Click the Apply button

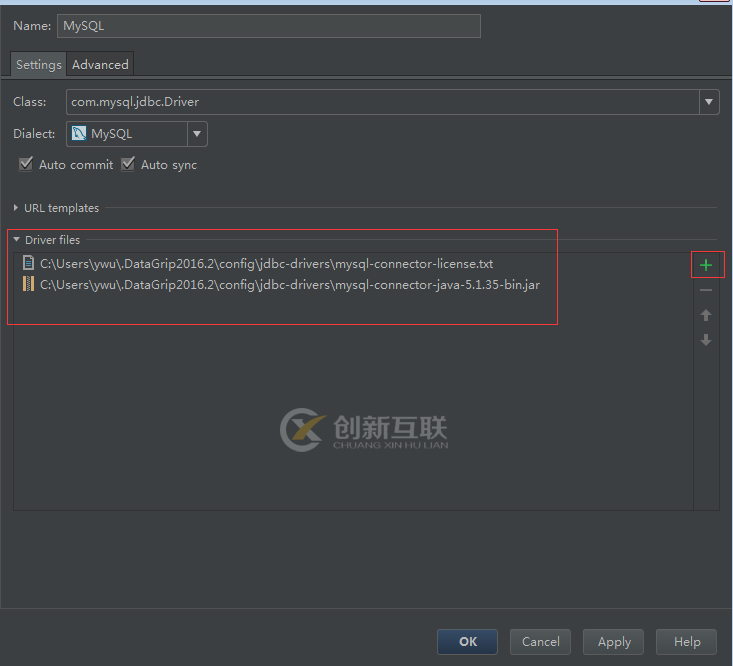(613, 642)
